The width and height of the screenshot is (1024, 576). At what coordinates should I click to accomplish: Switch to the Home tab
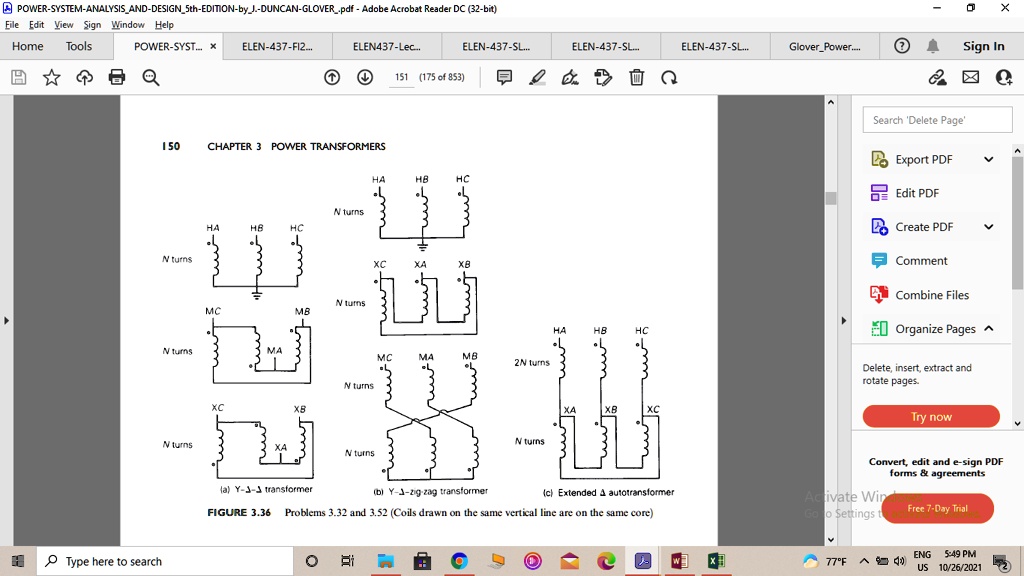(x=27, y=46)
